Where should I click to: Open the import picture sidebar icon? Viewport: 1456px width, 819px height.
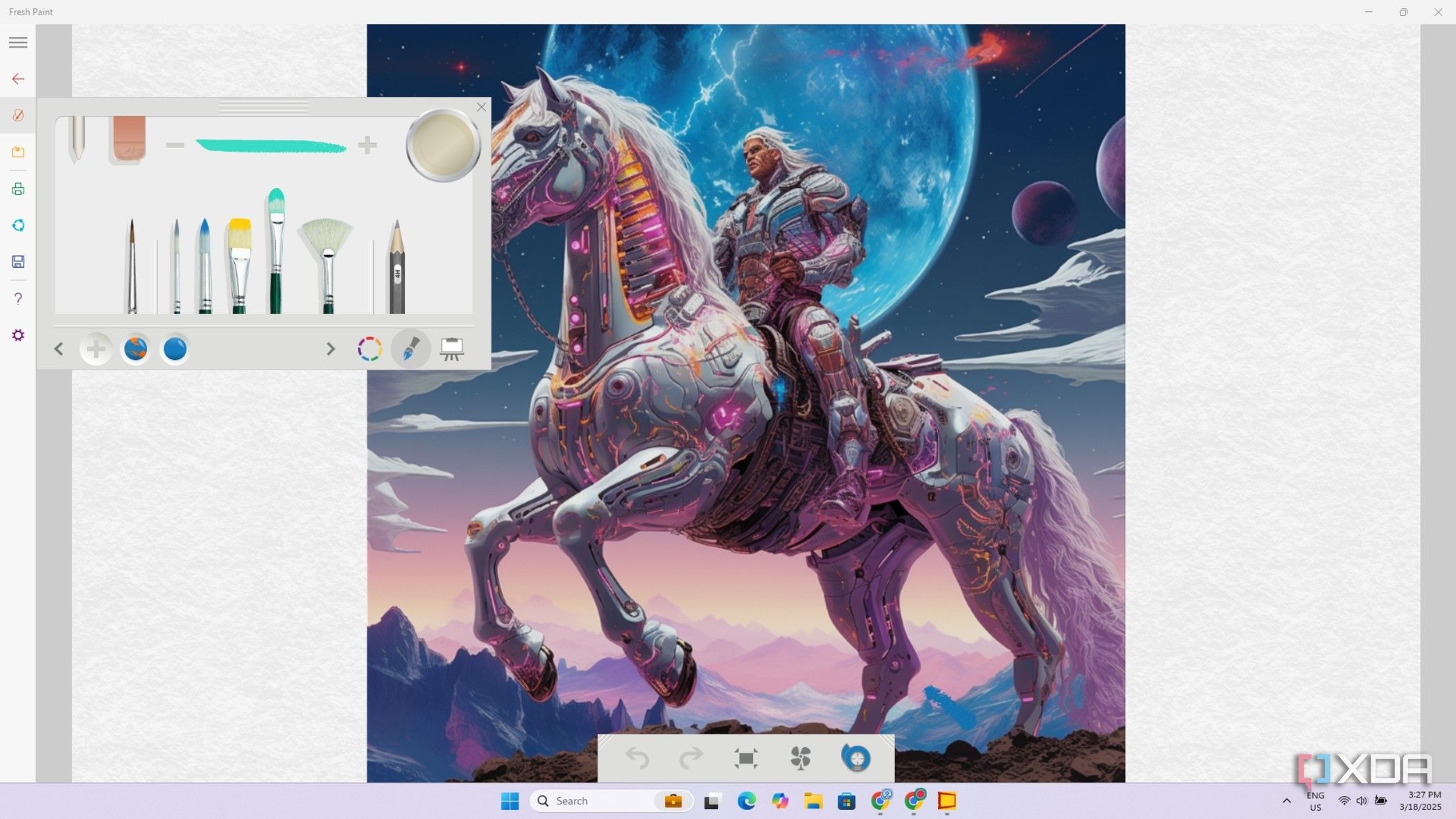pyautogui.click(x=18, y=152)
